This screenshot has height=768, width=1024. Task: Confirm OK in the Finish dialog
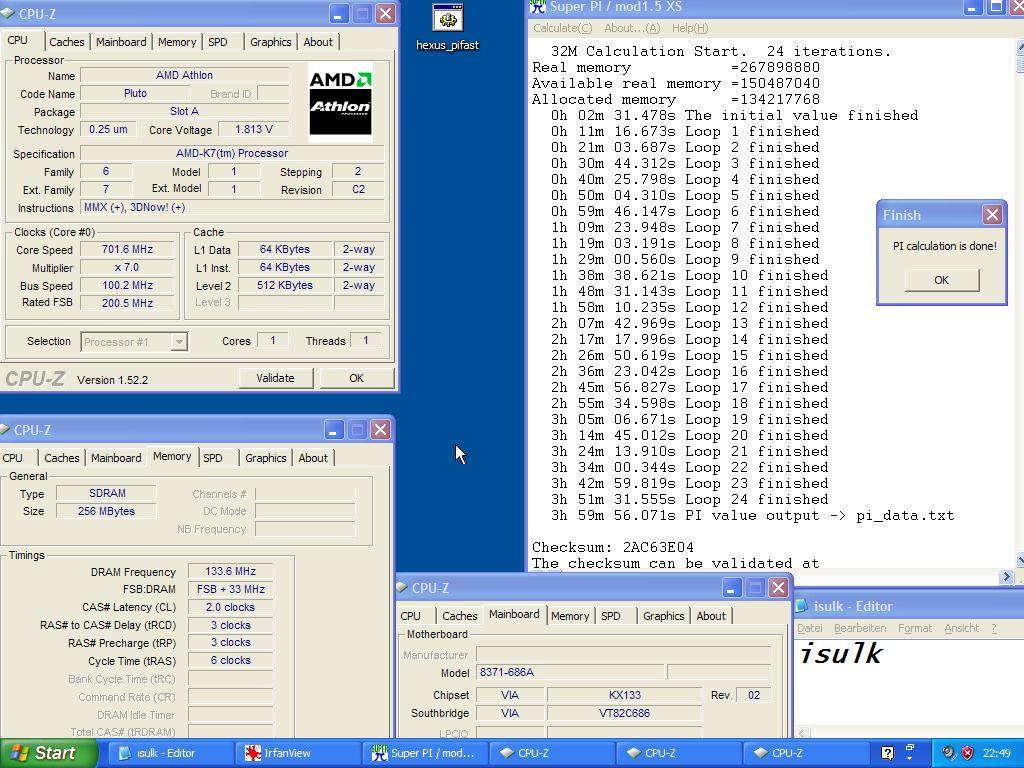(942, 280)
